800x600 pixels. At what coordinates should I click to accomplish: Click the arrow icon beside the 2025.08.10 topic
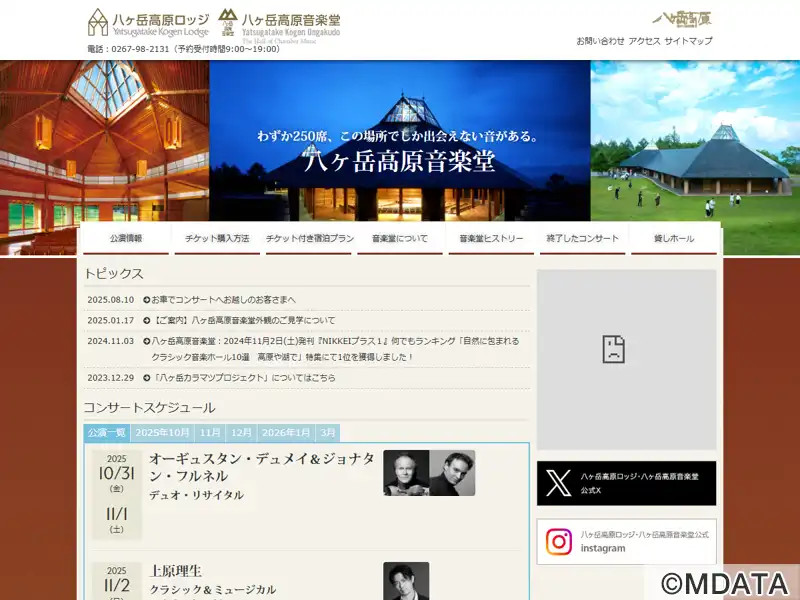pyautogui.click(x=146, y=300)
